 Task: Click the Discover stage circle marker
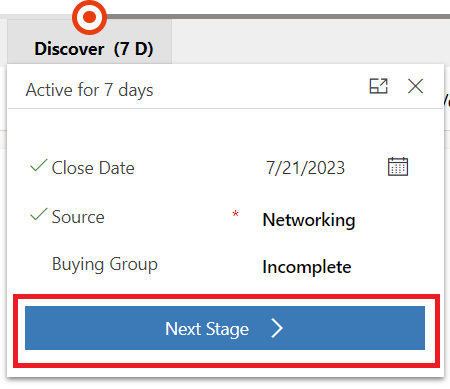(x=89, y=17)
